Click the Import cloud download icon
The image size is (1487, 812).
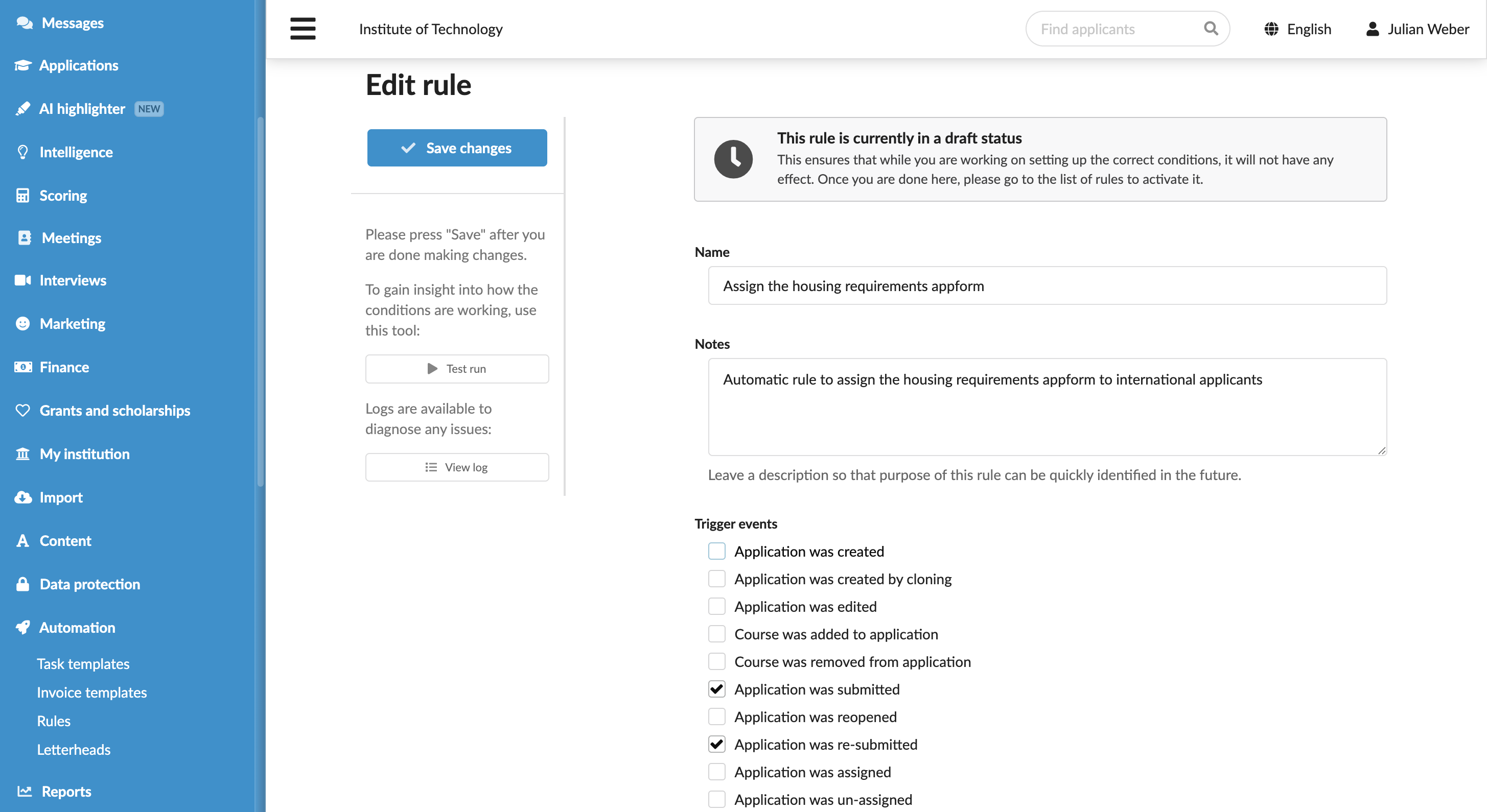coord(23,497)
